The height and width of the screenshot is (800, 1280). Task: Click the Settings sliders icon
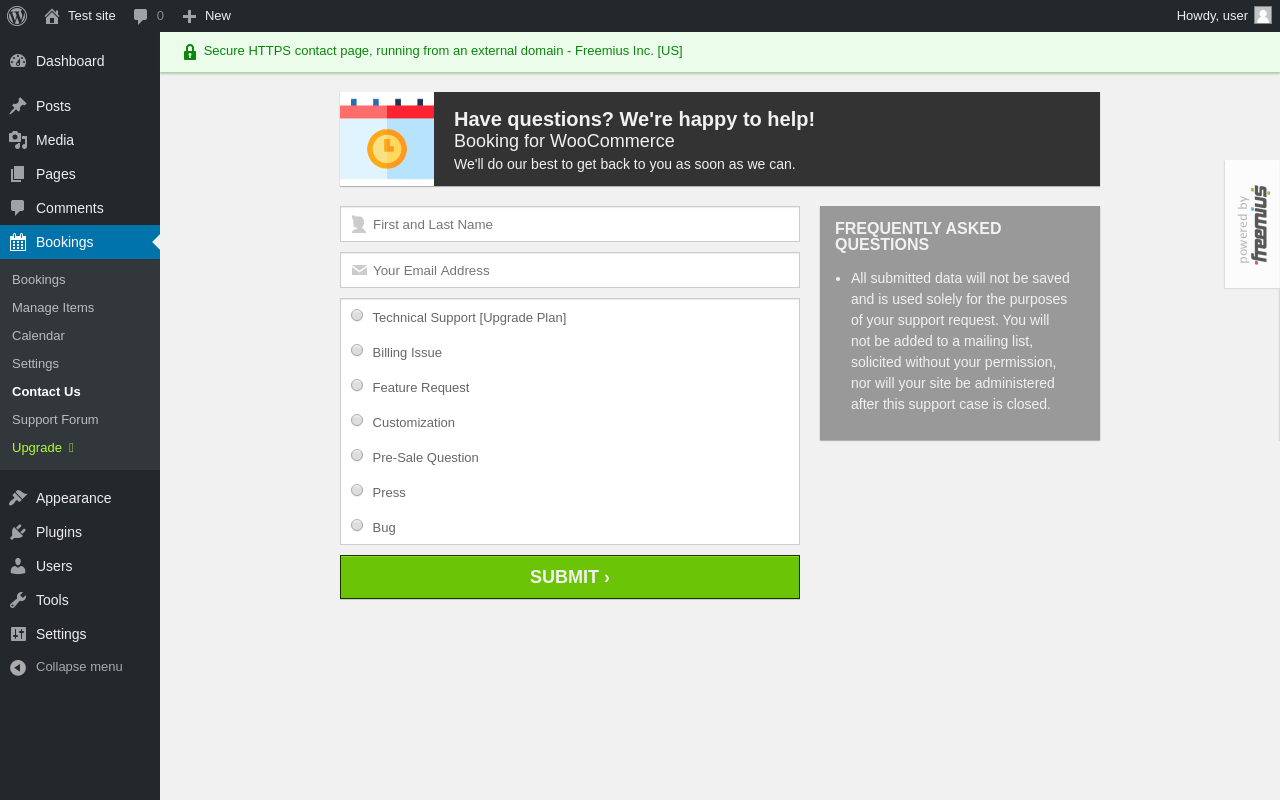[x=18, y=634]
